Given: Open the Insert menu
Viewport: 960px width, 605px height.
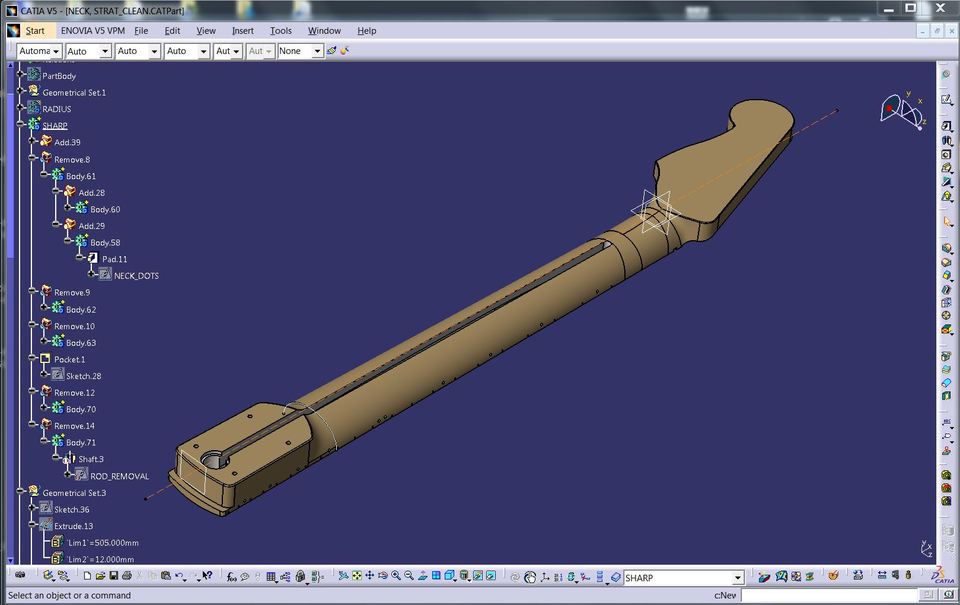Looking at the screenshot, I should (x=242, y=31).
